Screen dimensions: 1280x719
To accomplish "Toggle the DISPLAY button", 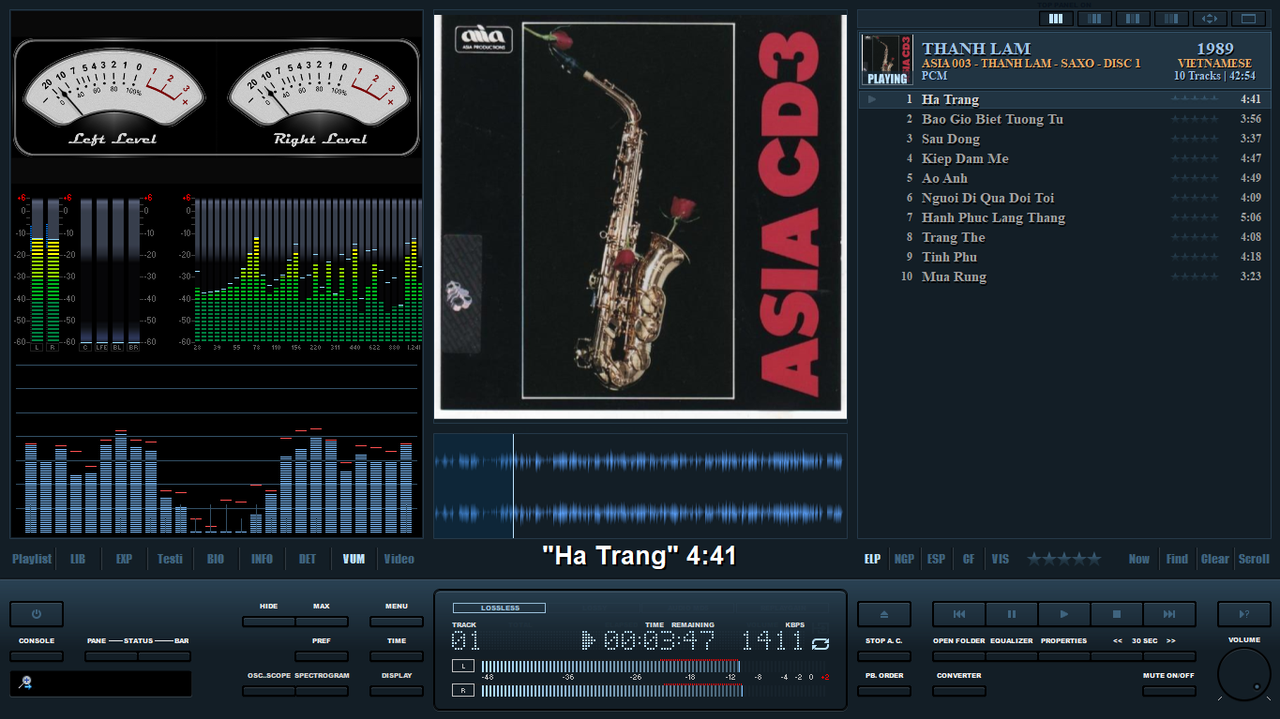I will click(396, 690).
